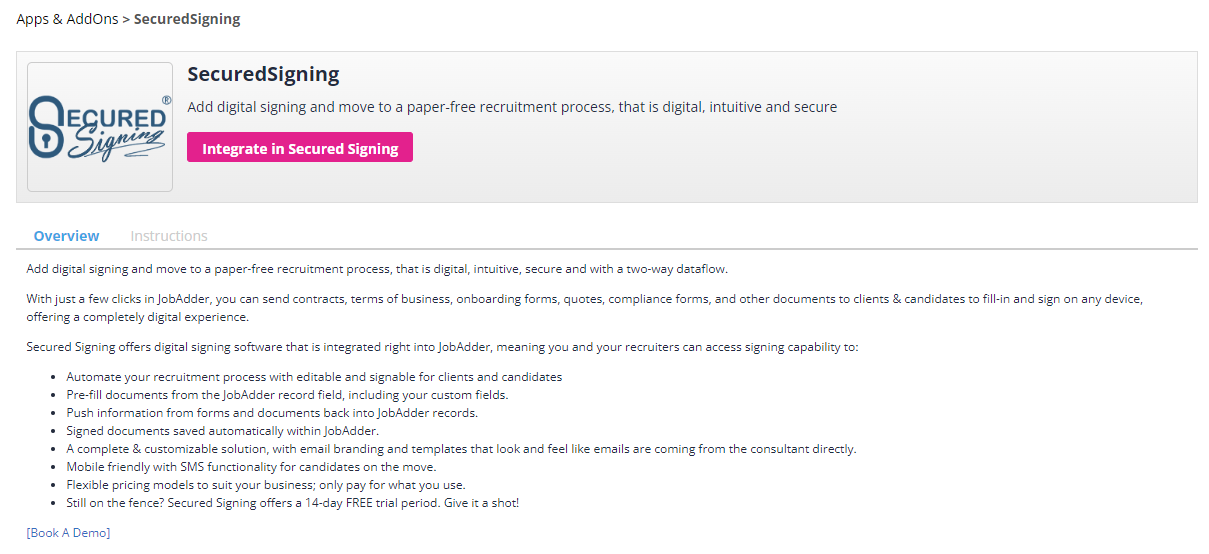Select the SecuredSigning header title
Image resolution: width=1209 pixels, height=554 pixels.
tap(264, 75)
